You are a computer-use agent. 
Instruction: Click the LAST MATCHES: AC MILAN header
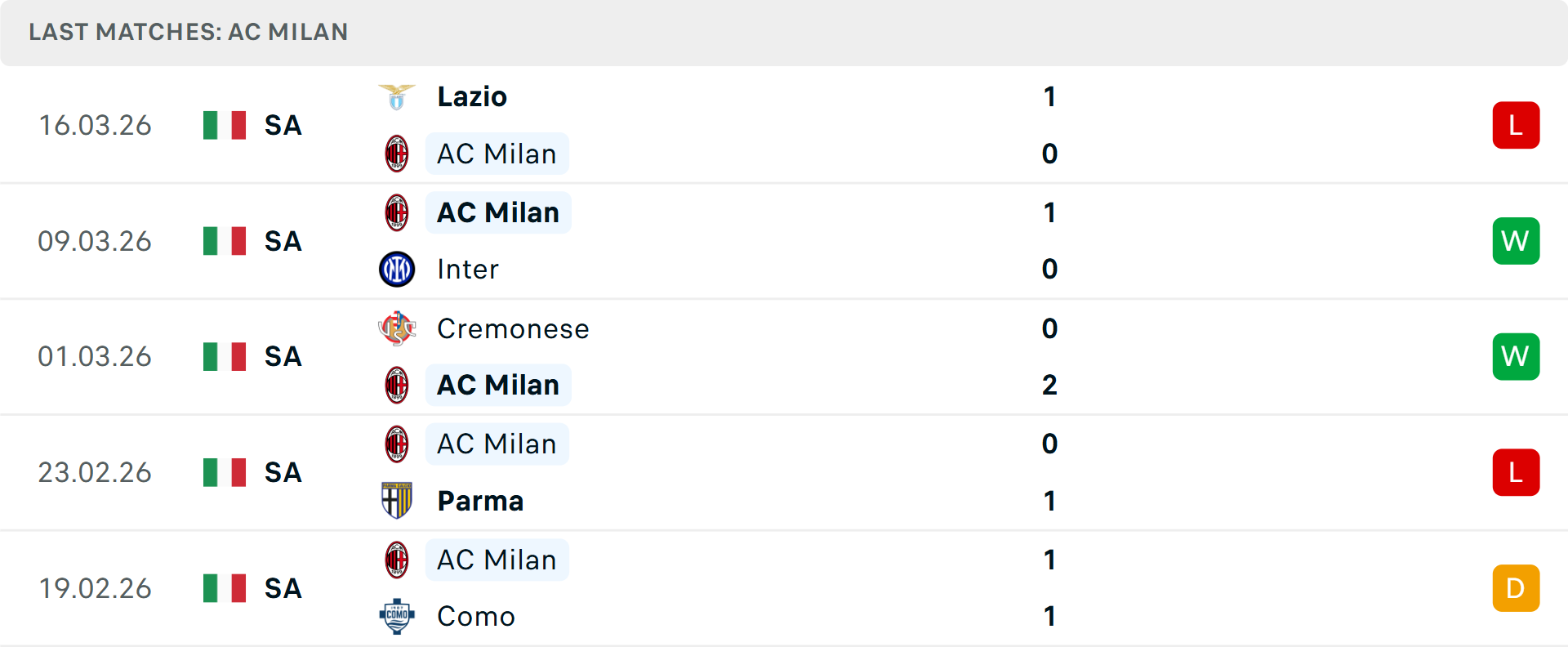coord(188,33)
